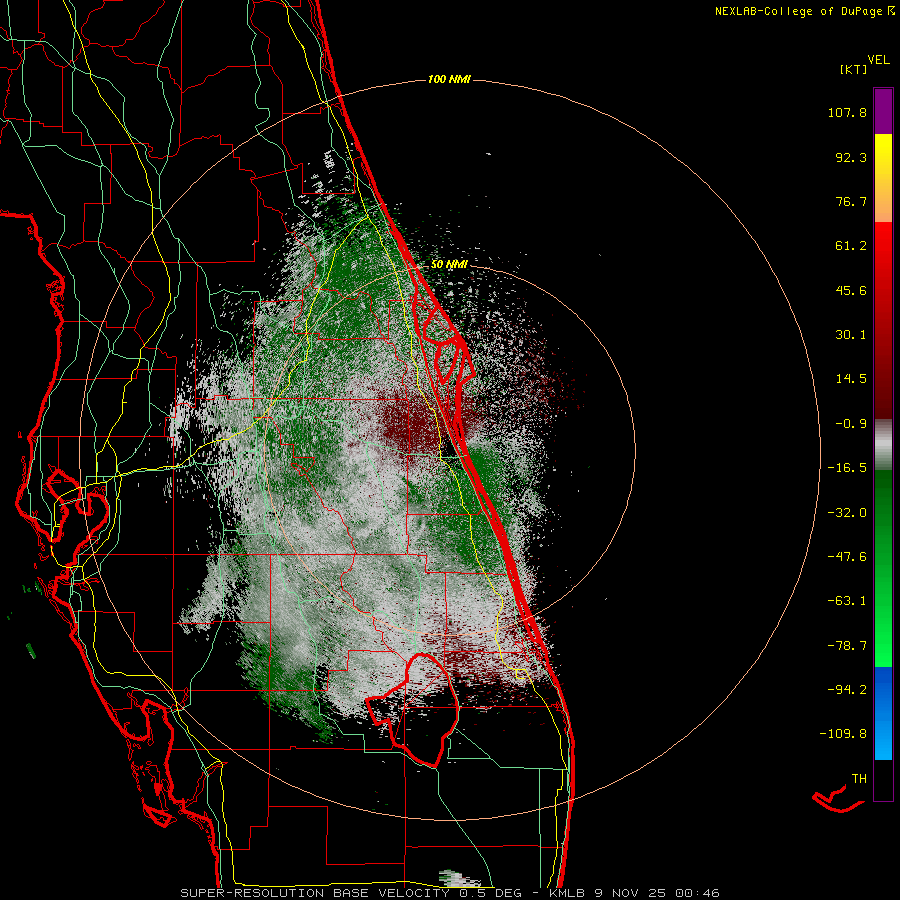Screen dimensions: 900x900
Task: Select the -0.9 scale label
Action: pyautogui.click(x=851, y=424)
